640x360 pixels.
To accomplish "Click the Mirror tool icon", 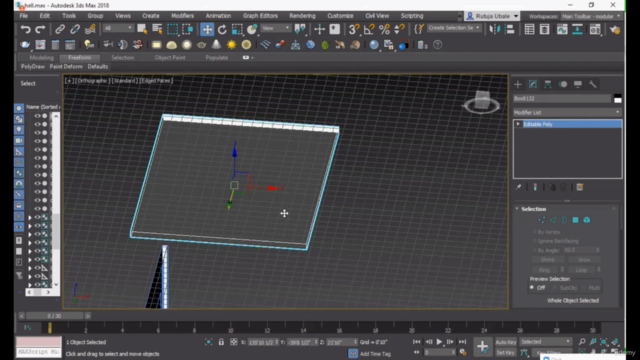I will (x=495, y=29).
